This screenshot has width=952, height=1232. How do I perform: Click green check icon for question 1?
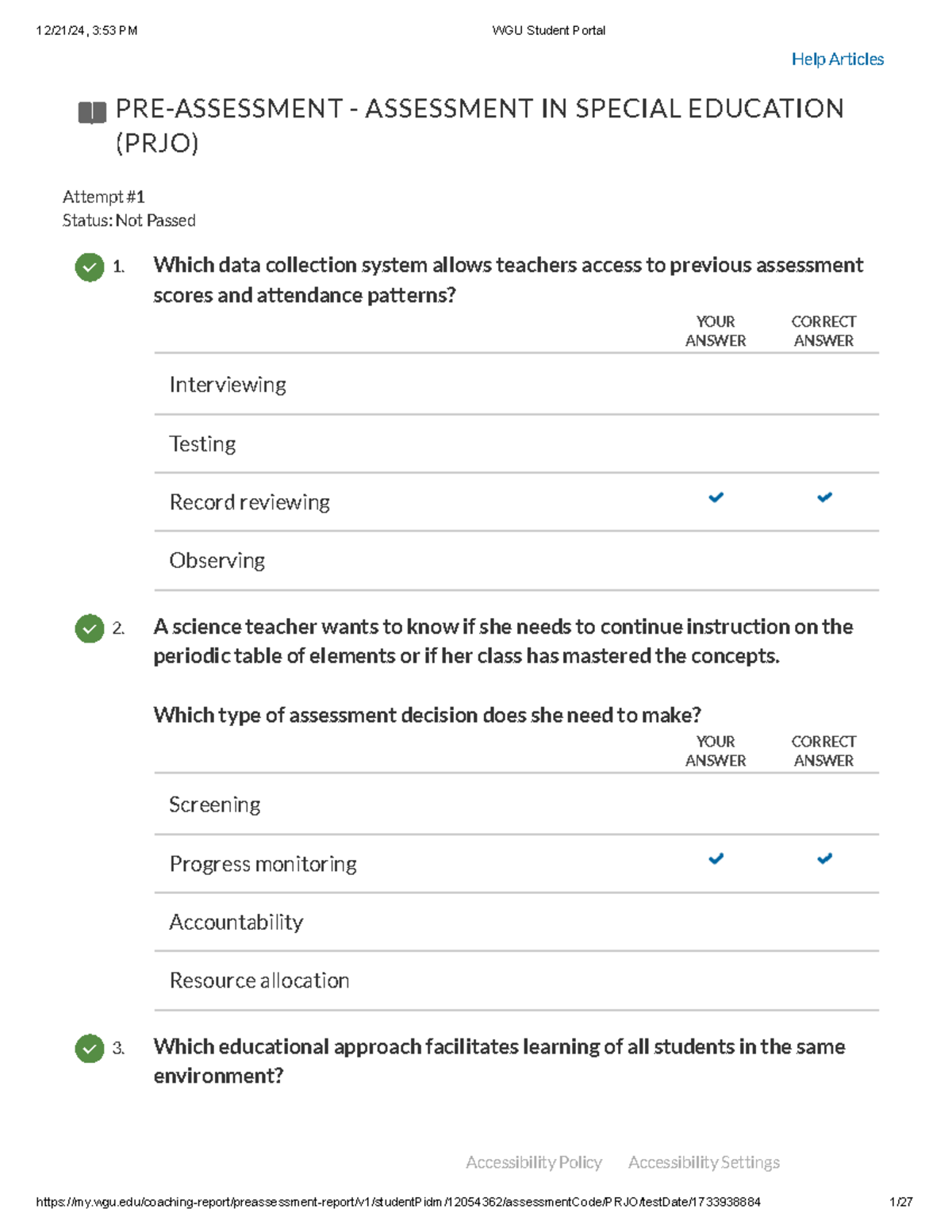90,267
